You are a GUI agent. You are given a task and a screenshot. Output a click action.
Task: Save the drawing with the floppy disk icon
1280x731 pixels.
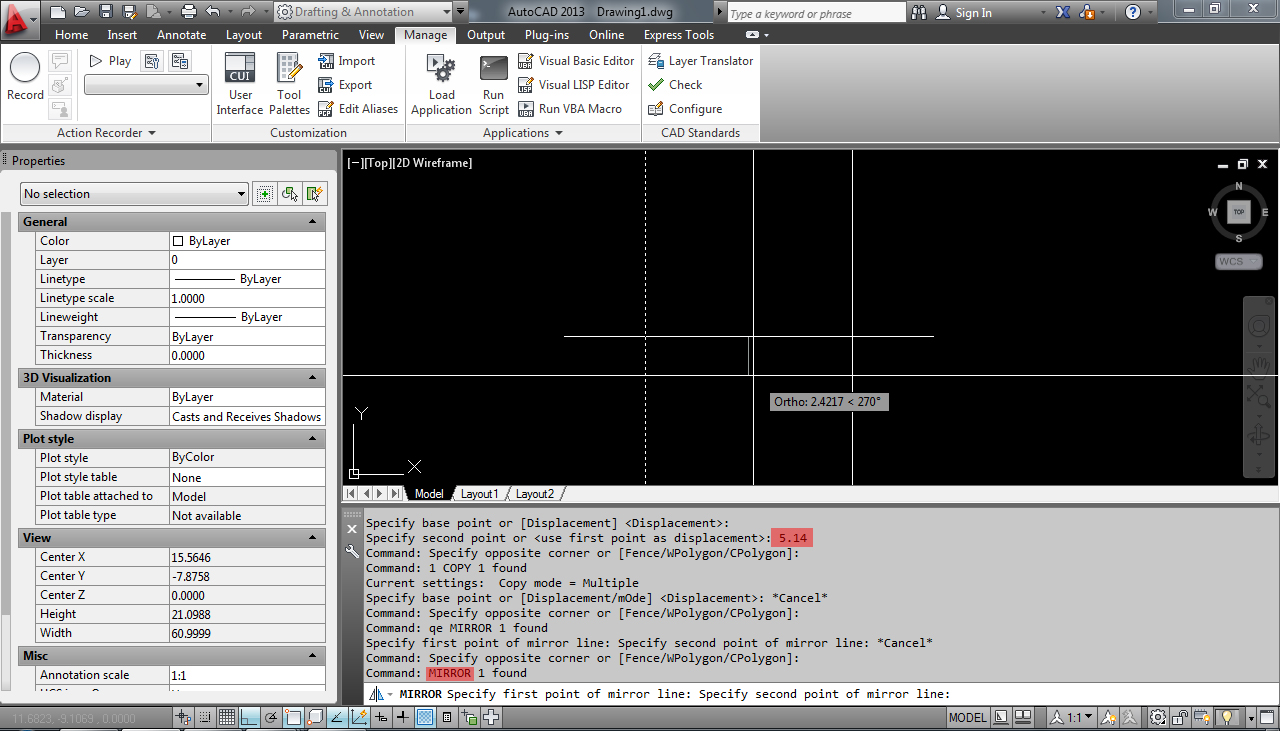click(105, 12)
